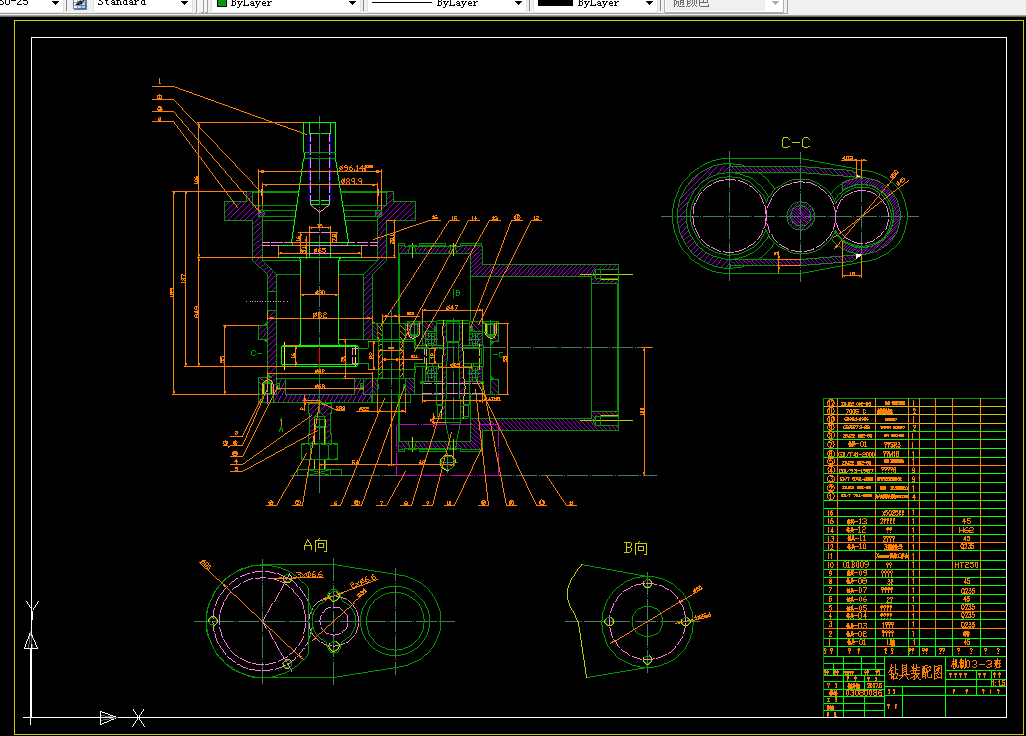This screenshot has height=736, width=1026.
Task: Select the X marker beside UCS icon
Action: point(139,718)
